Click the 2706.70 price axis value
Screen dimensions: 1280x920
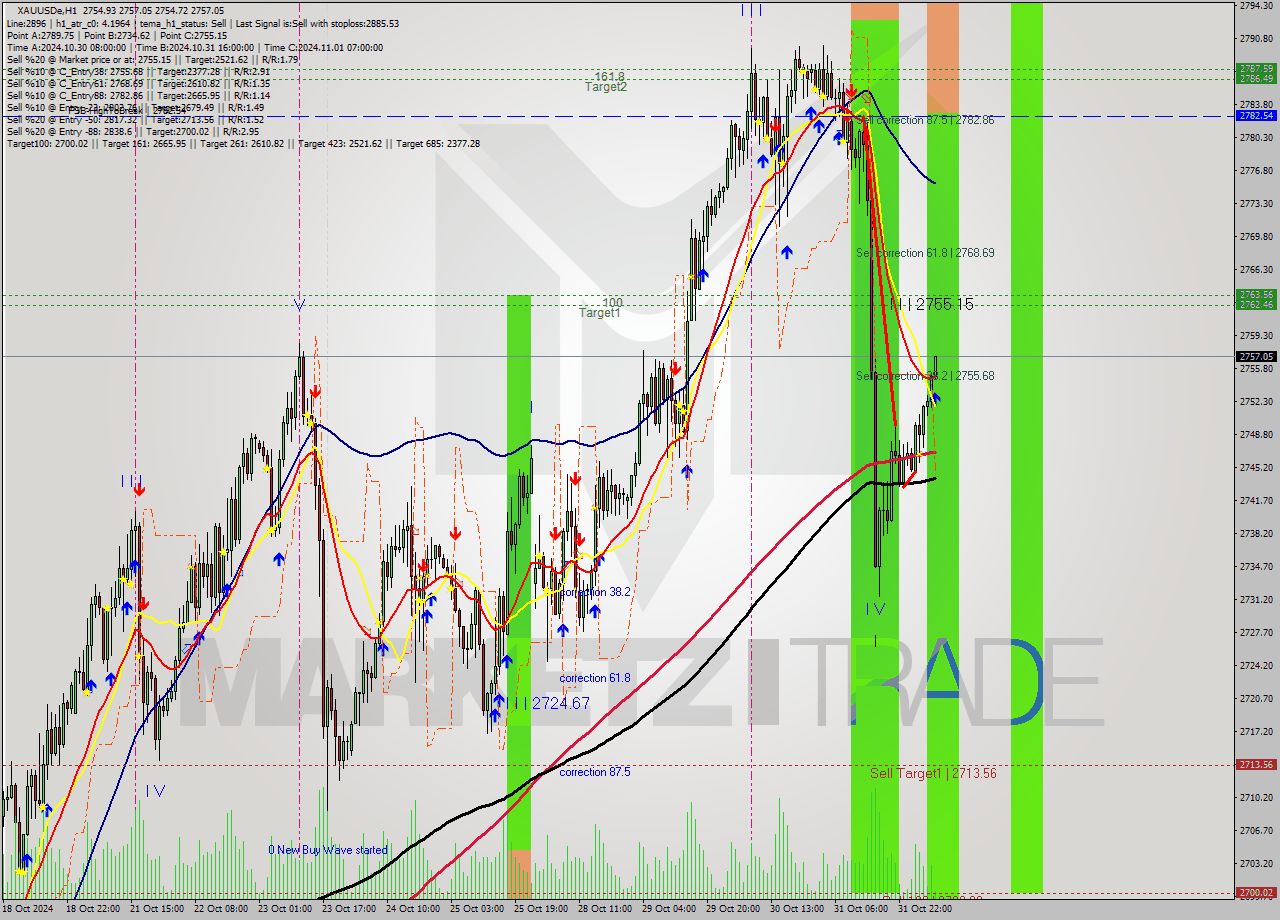(1256, 831)
